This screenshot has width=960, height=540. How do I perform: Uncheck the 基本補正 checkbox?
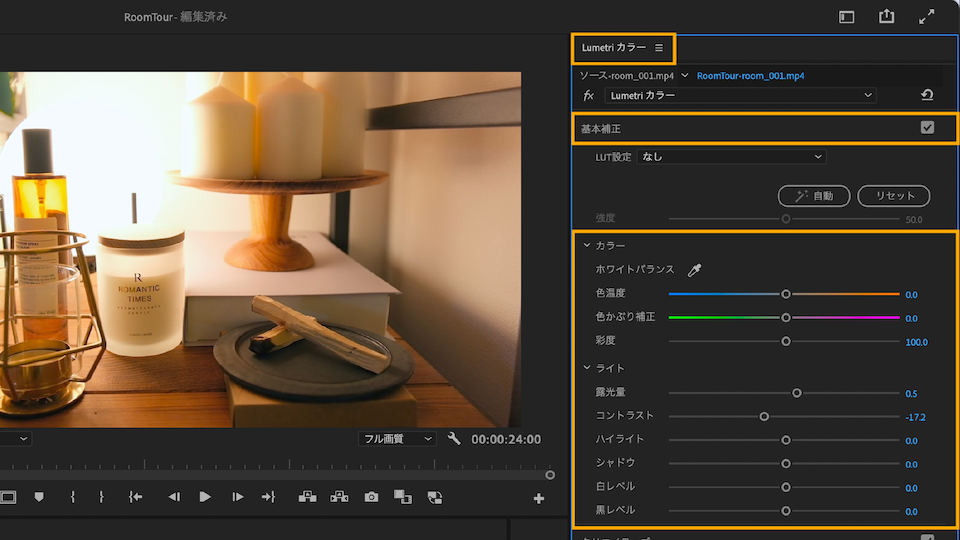click(x=928, y=127)
